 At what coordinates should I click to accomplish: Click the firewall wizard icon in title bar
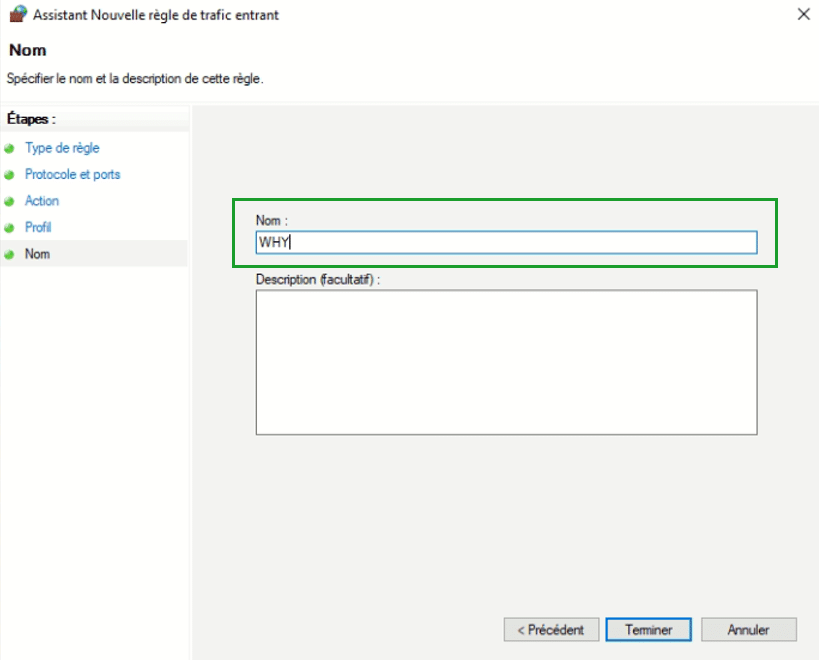click(x=18, y=14)
